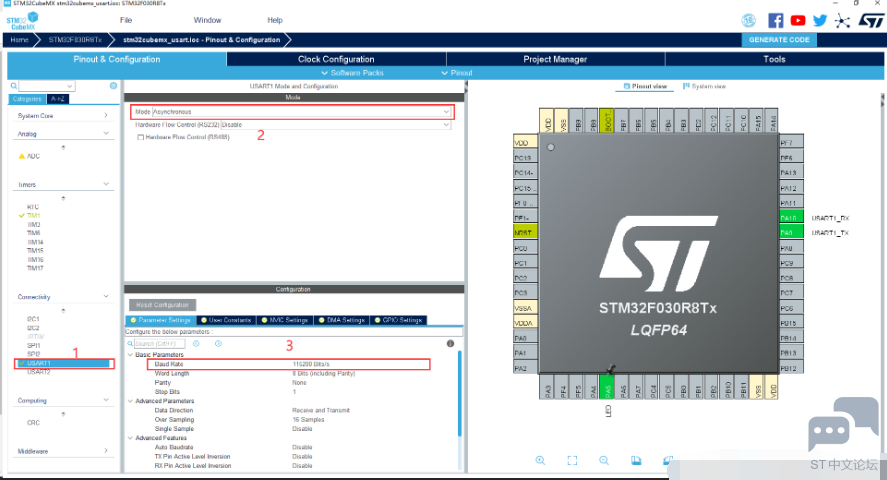Click the anniversary badge icon in header

click(x=748, y=21)
